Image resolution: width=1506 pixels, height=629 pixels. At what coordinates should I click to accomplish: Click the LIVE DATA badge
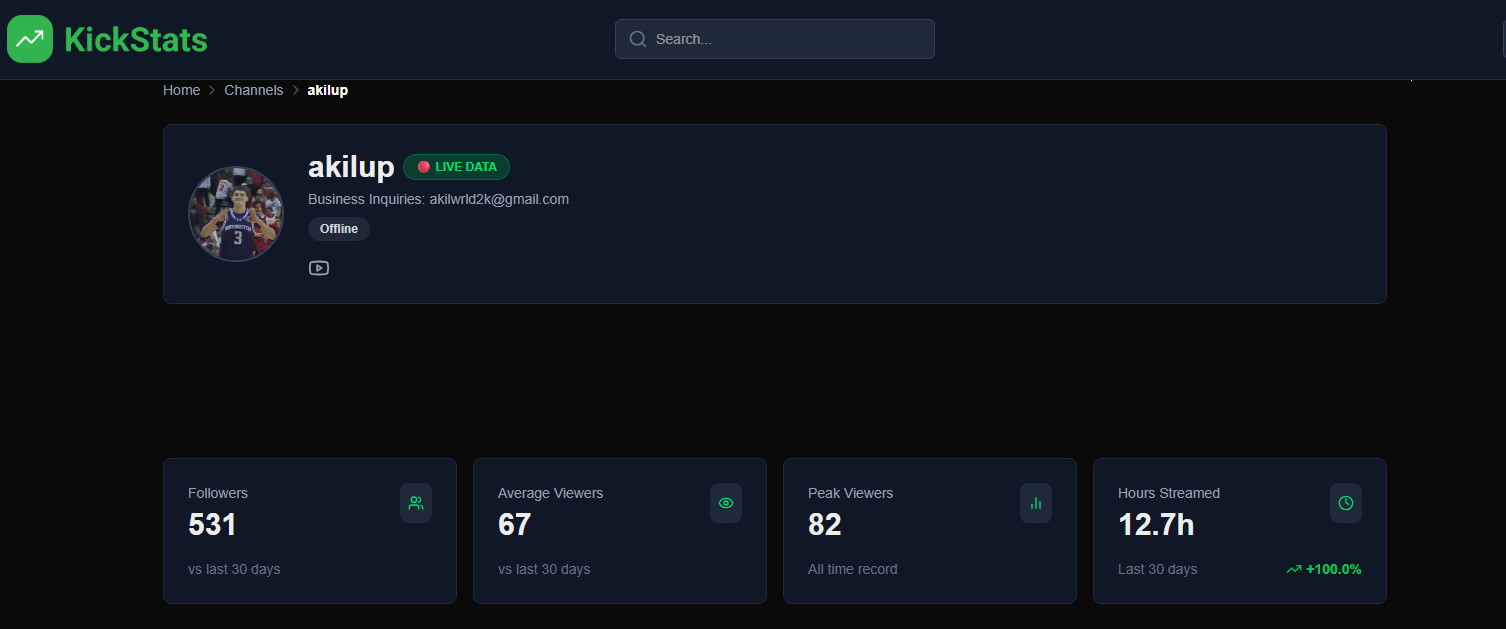click(456, 167)
